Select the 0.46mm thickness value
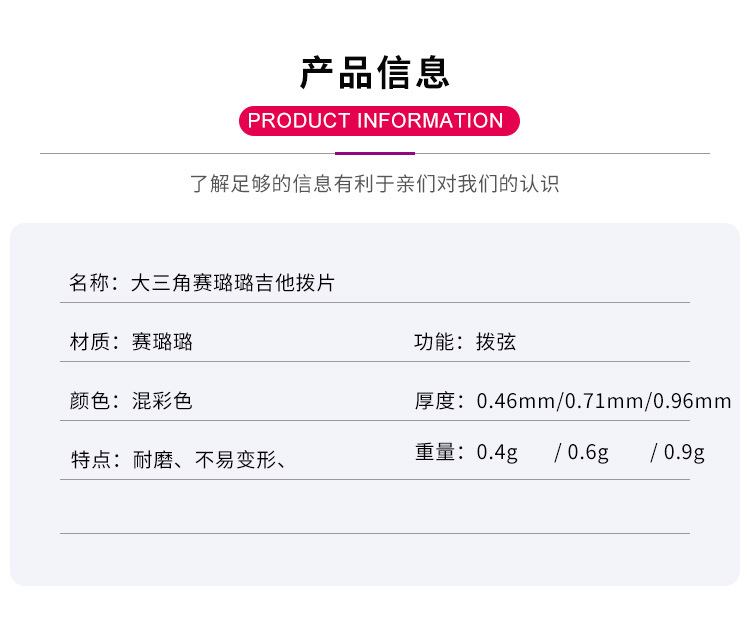Screen dimensions: 750x639 tap(516, 402)
